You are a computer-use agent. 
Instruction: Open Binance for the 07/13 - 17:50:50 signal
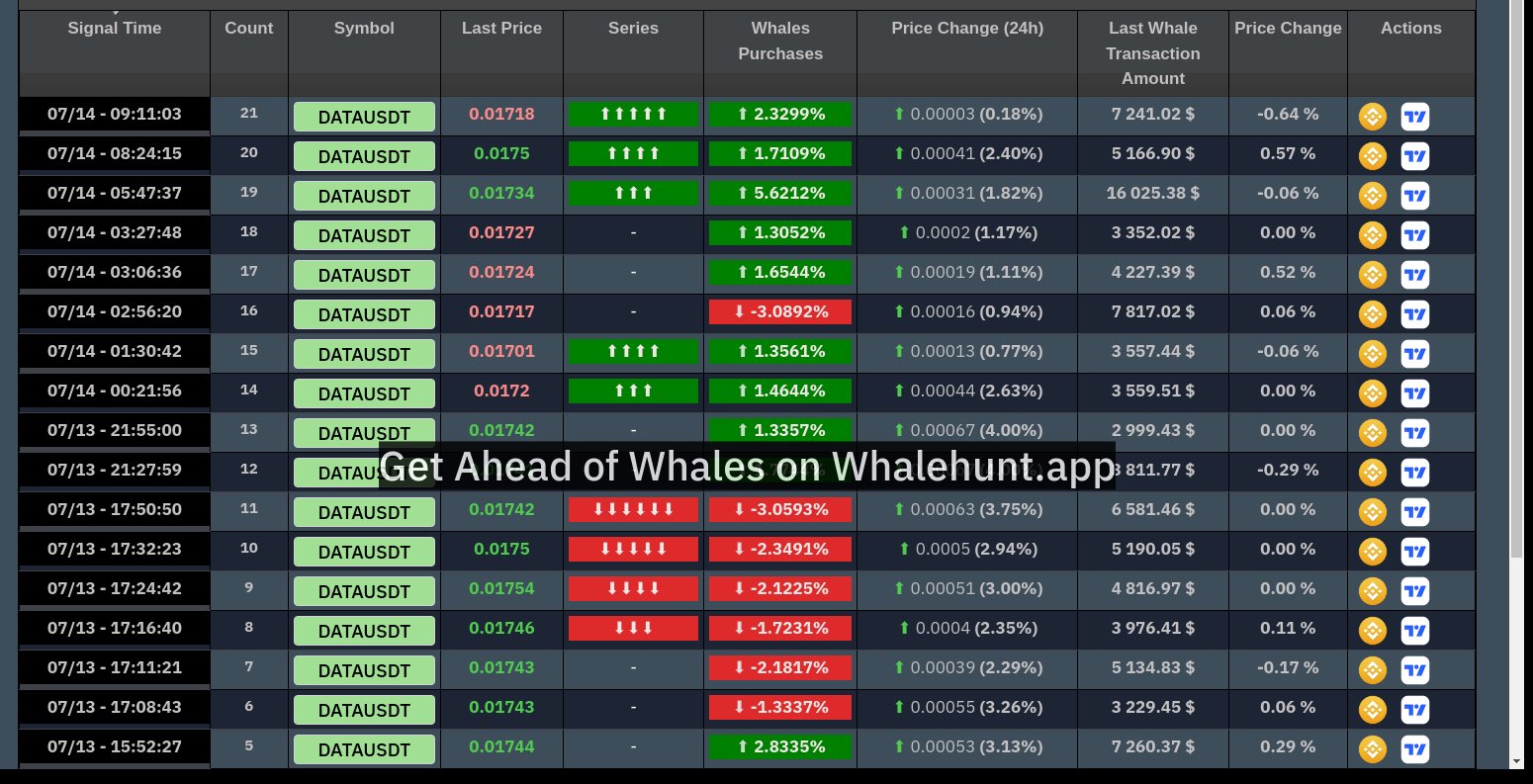click(1372, 512)
